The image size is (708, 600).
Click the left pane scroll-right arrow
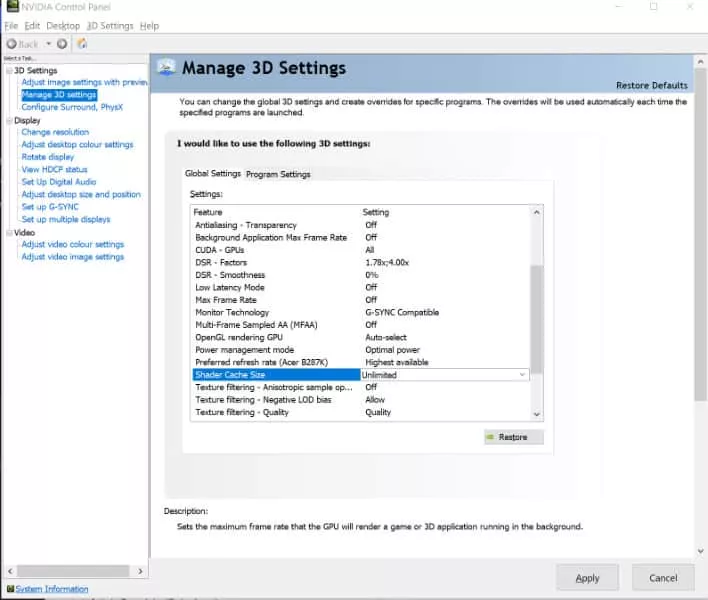click(x=140, y=571)
